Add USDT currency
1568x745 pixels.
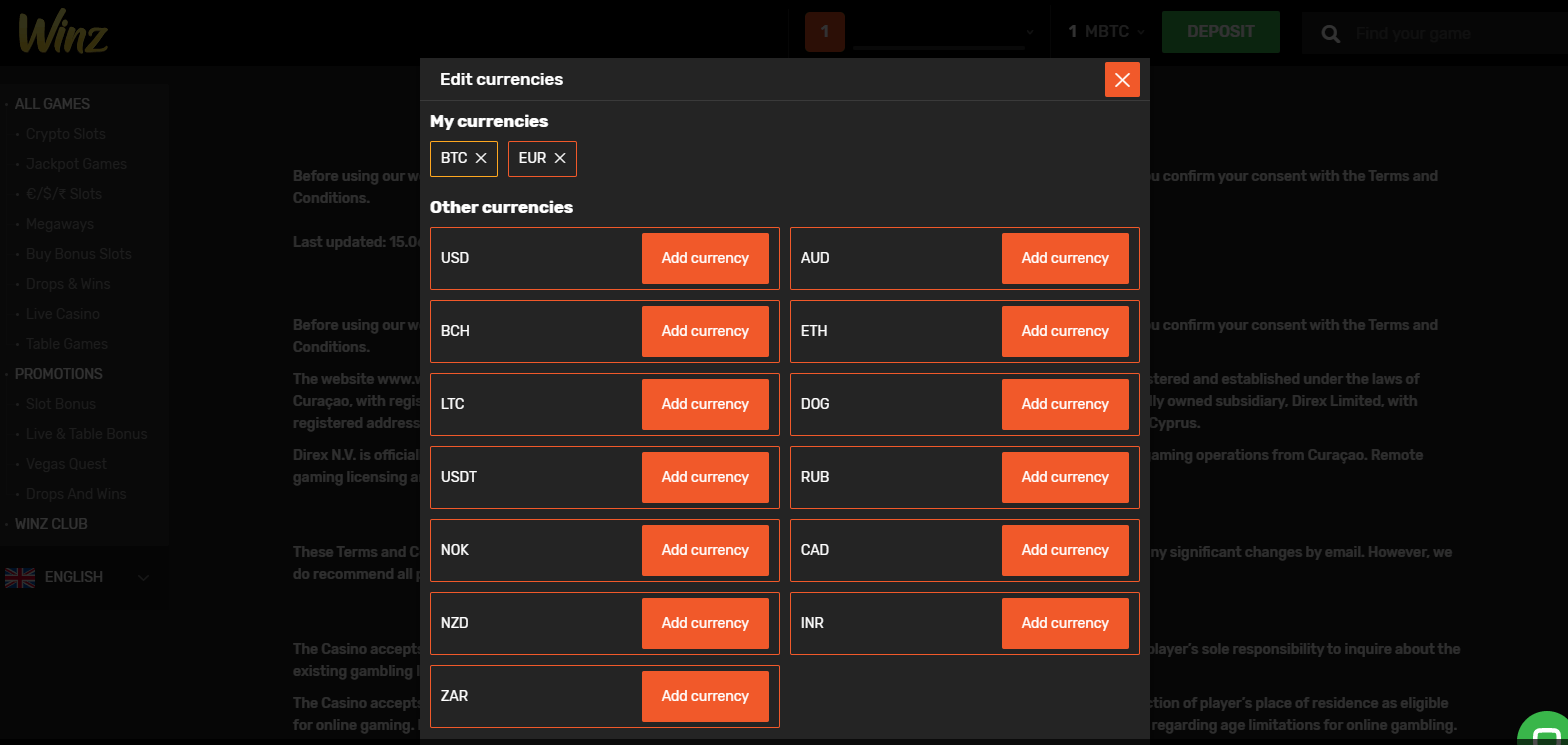705,477
